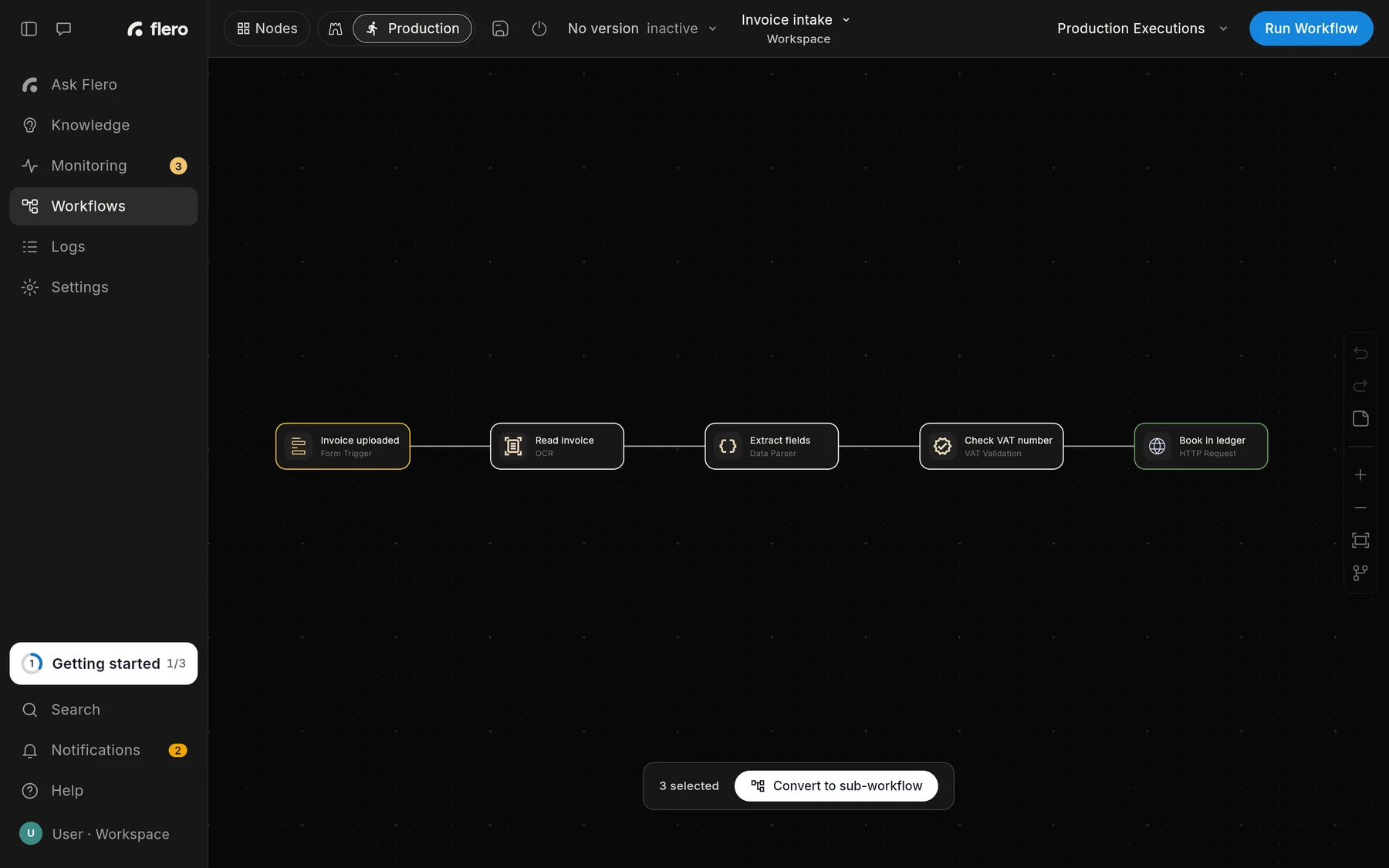Open User Workspace account menu

click(x=103, y=834)
